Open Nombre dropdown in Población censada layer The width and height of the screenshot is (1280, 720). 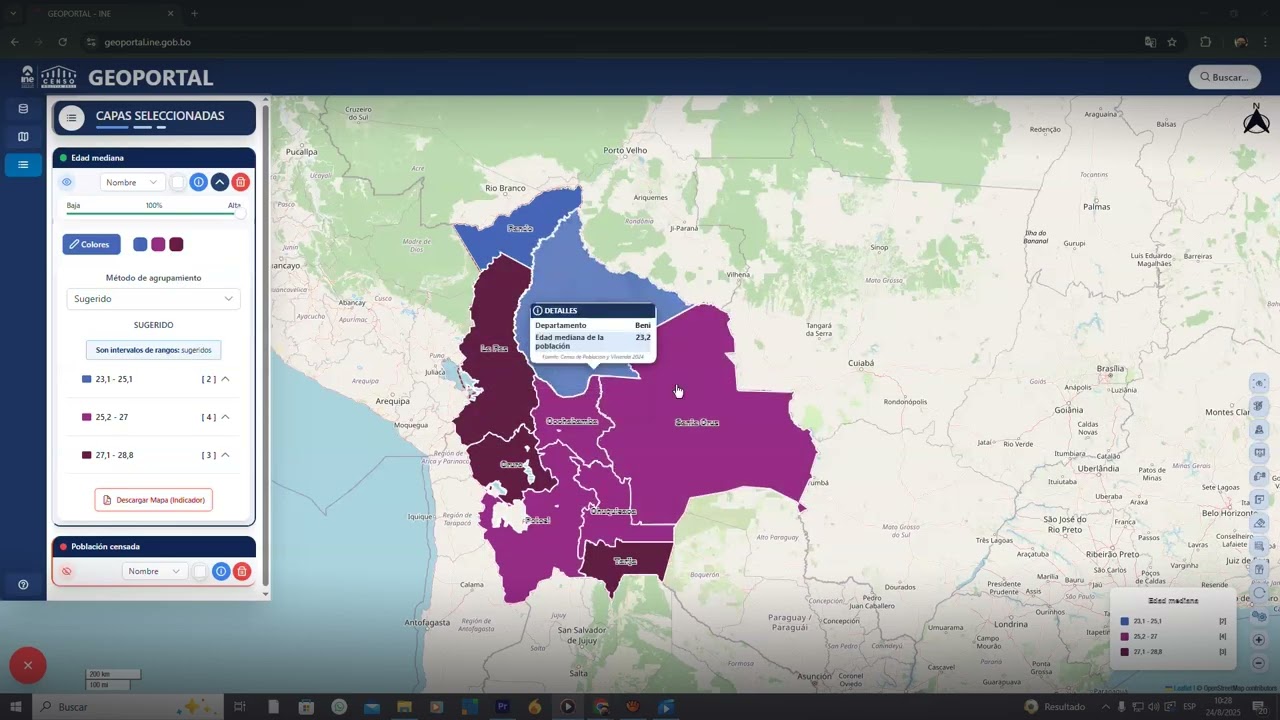click(x=155, y=571)
